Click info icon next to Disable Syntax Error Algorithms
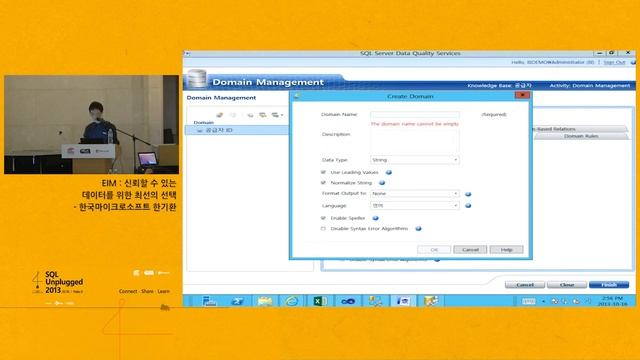Screen dimensions: 640x360 pos(418,229)
